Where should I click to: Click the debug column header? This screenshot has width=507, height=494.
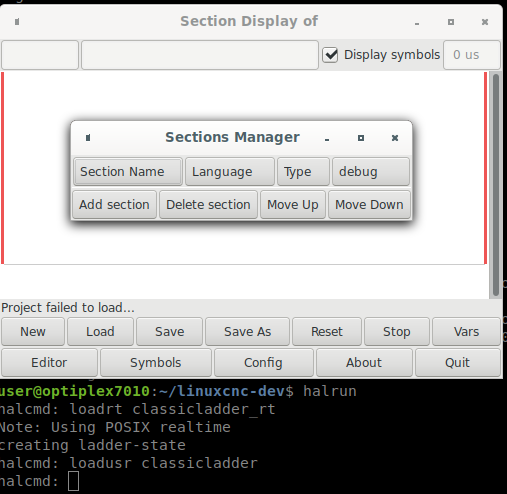point(371,172)
